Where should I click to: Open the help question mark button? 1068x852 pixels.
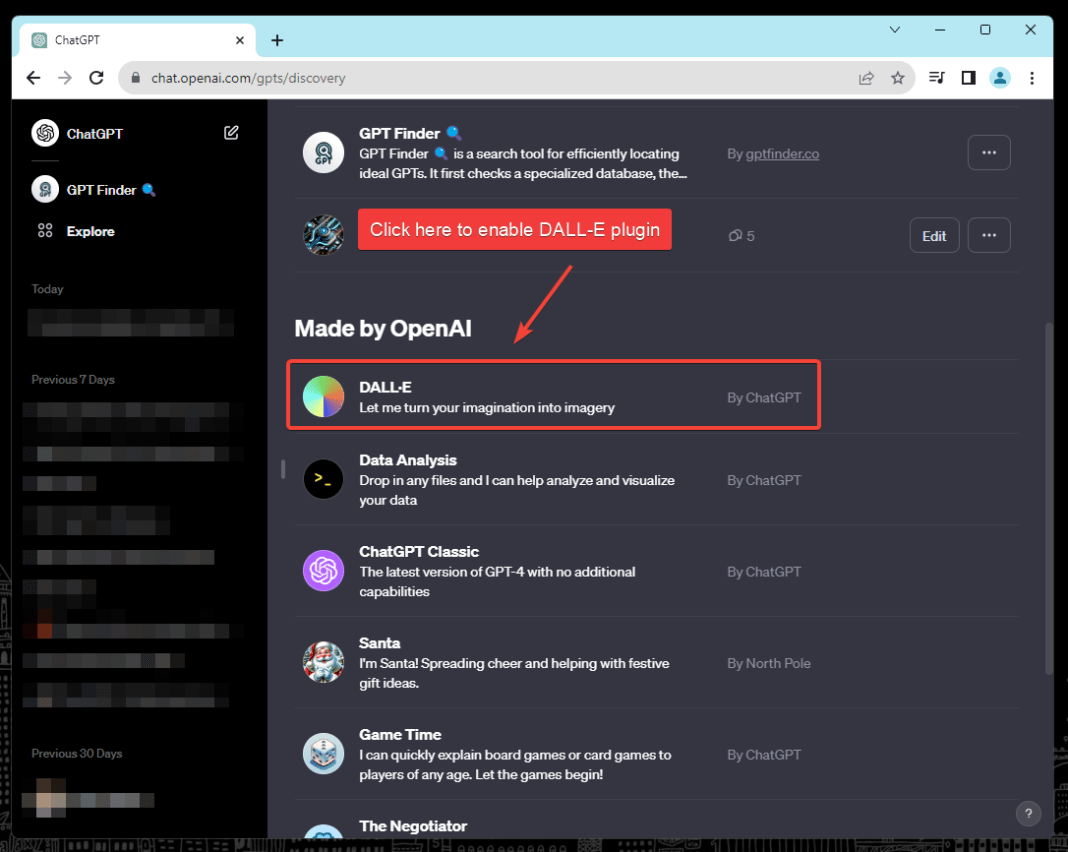pyautogui.click(x=1028, y=814)
